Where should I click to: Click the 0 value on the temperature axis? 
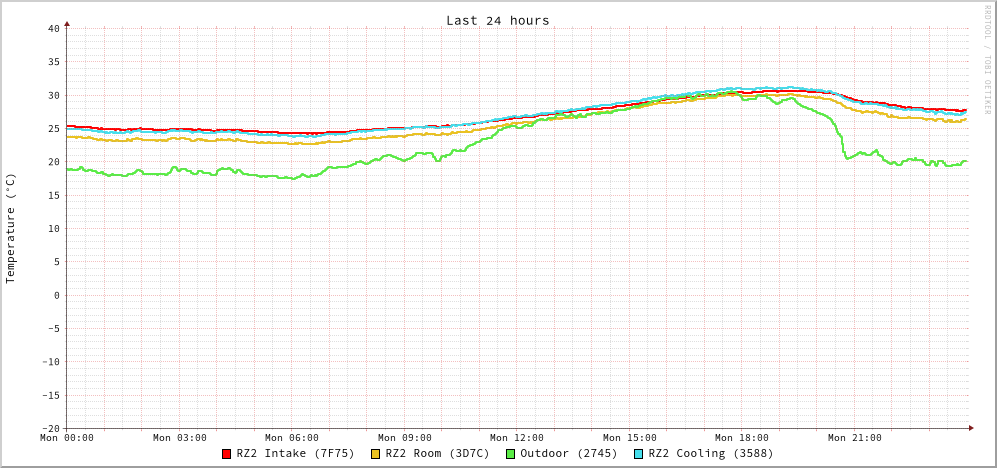(x=56, y=295)
